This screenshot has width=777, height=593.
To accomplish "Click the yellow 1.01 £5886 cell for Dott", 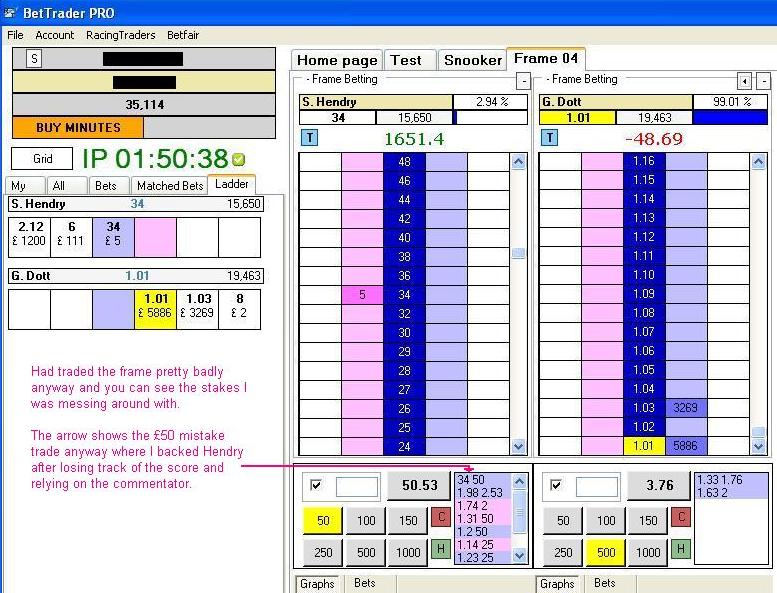I will point(156,310).
